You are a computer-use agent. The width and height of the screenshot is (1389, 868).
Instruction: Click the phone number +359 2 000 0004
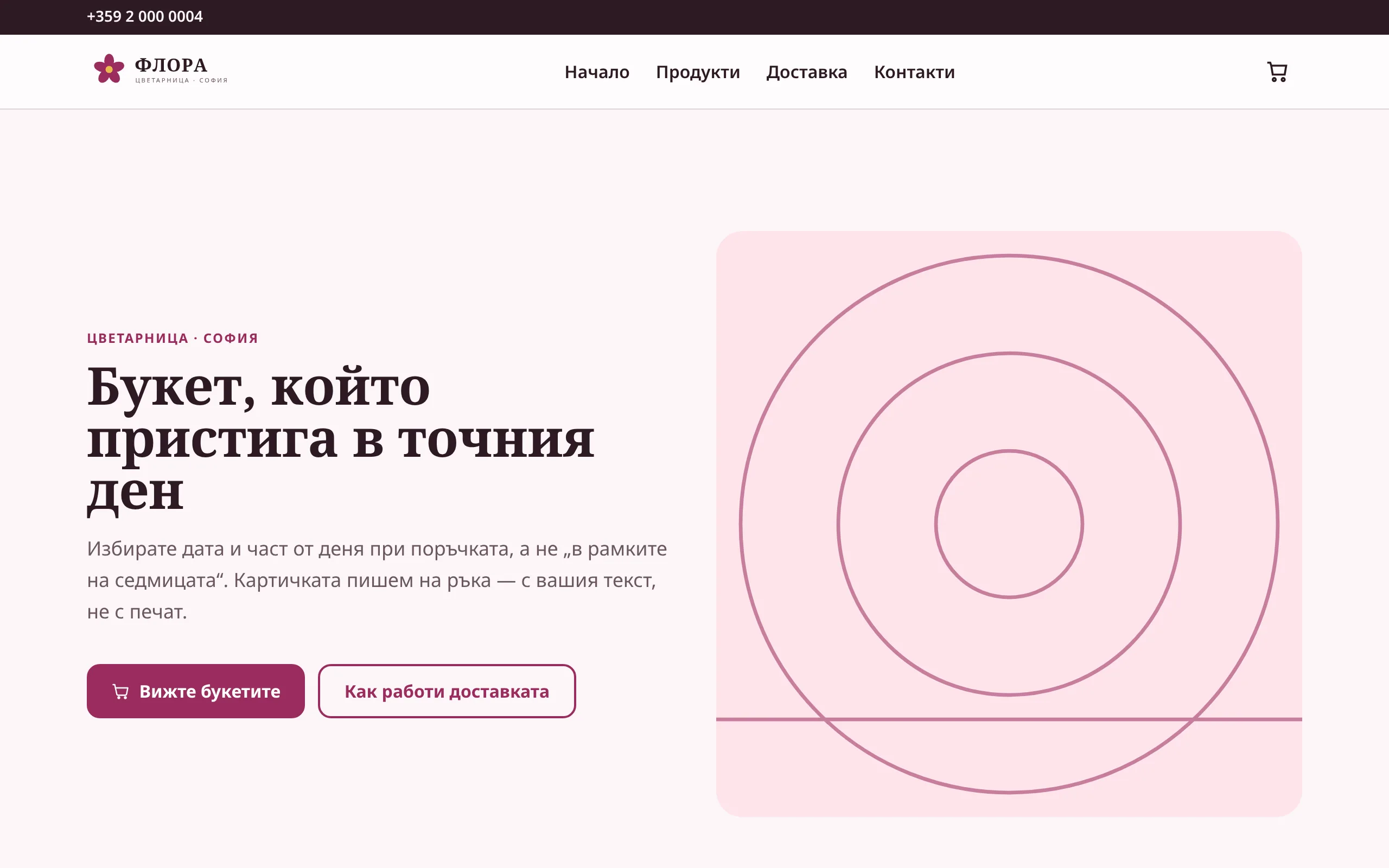(x=145, y=17)
